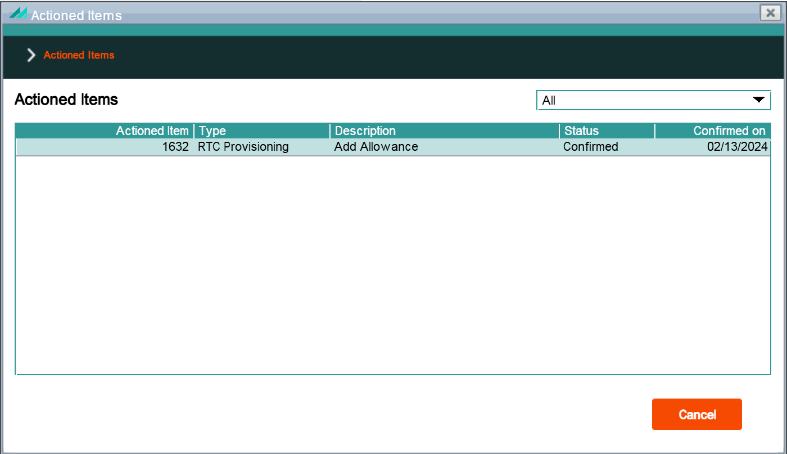Image resolution: width=787 pixels, height=454 pixels.
Task: Click the black arrow of filter dropdown
Action: [x=758, y=100]
